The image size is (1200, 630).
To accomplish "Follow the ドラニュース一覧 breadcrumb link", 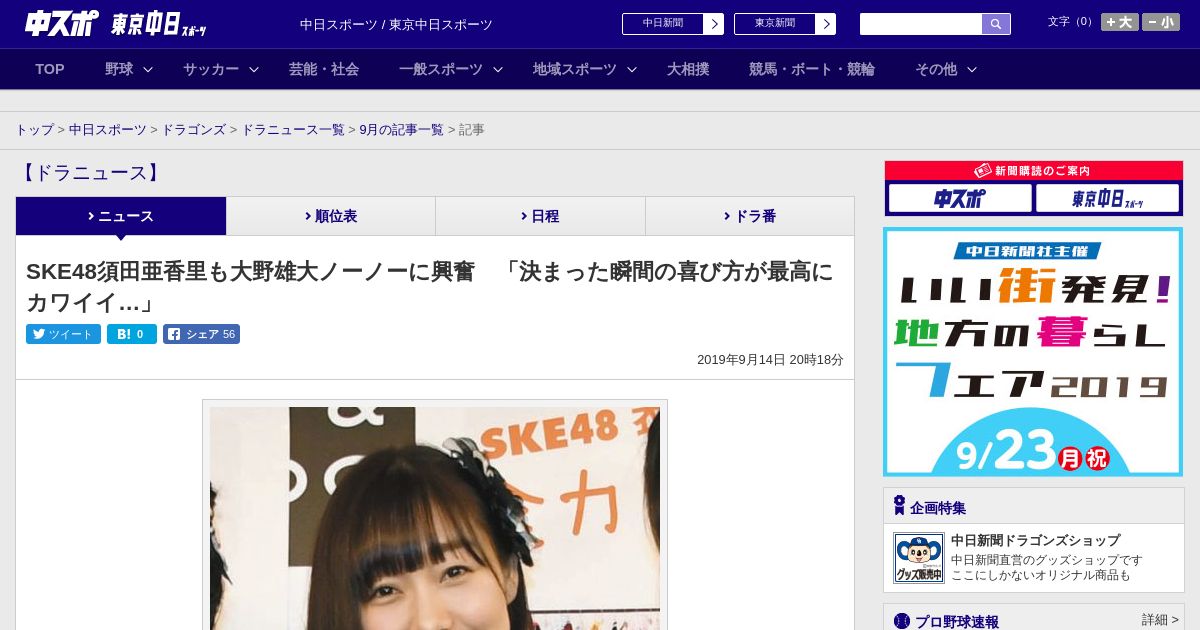I will point(293,130).
